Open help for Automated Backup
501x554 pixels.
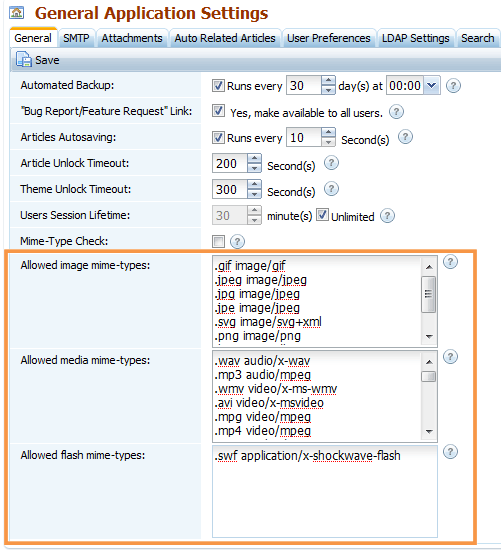tap(453, 86)
